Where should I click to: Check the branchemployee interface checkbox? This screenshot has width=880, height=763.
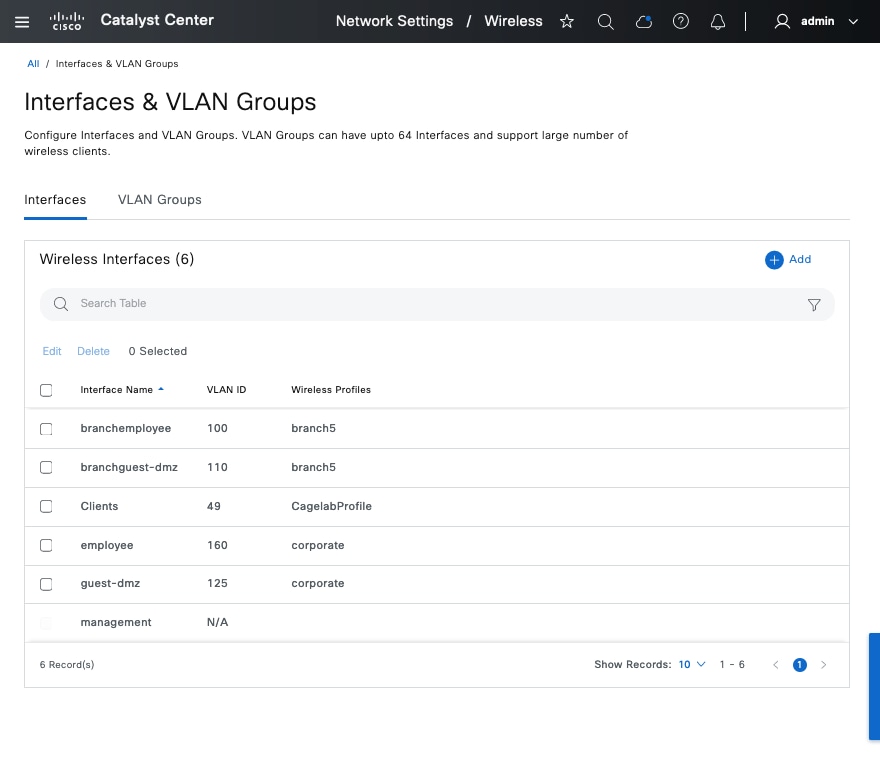pos(46,429)
